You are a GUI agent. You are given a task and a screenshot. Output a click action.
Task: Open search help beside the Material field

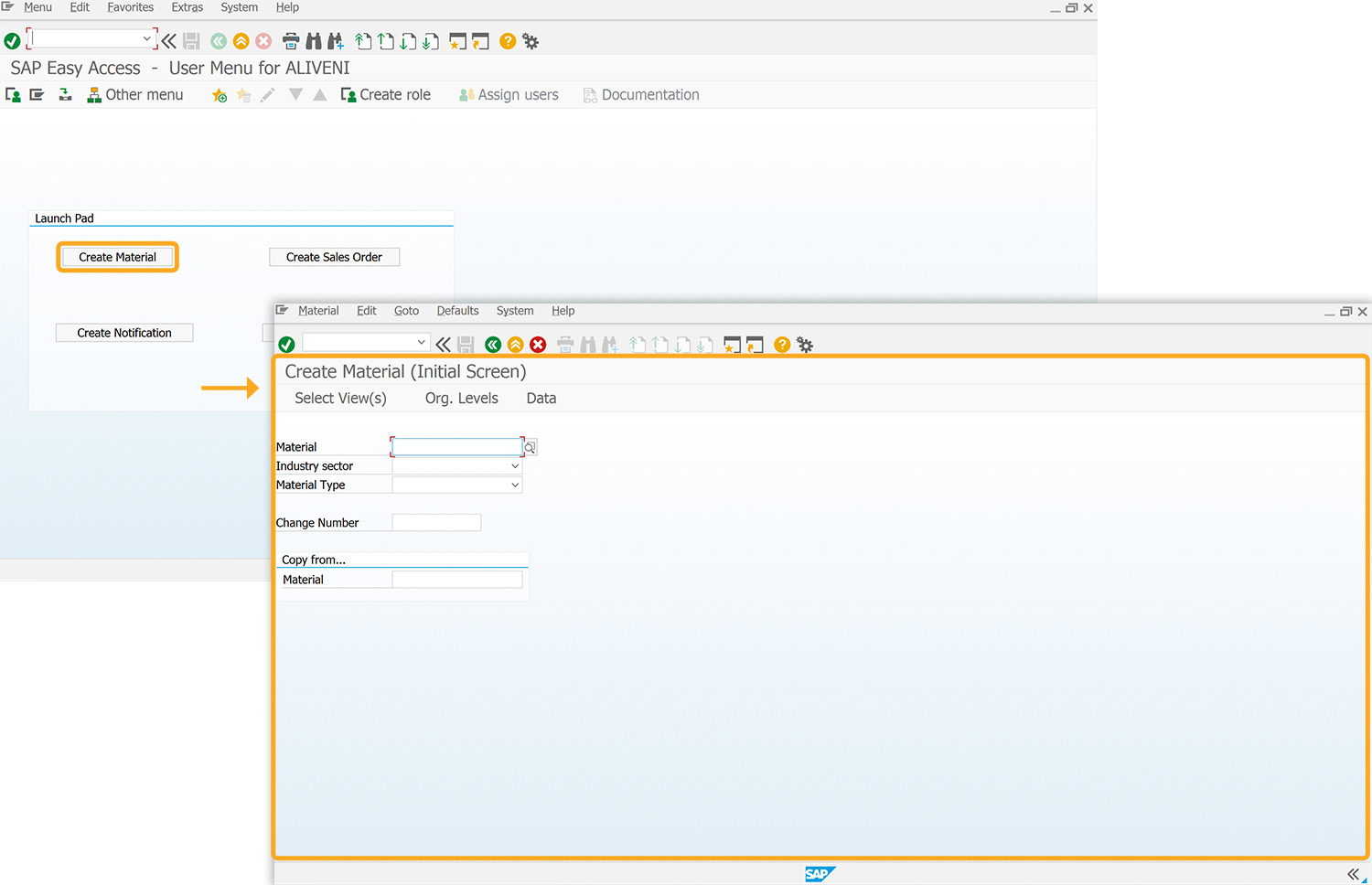pyautogui.click(x=530, y=447)
